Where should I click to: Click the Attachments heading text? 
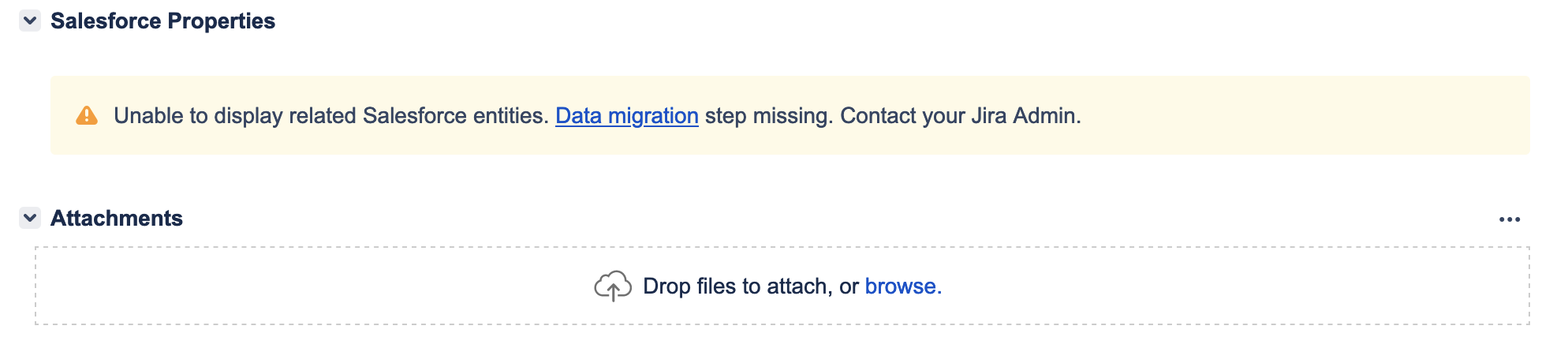pos(117,219)
